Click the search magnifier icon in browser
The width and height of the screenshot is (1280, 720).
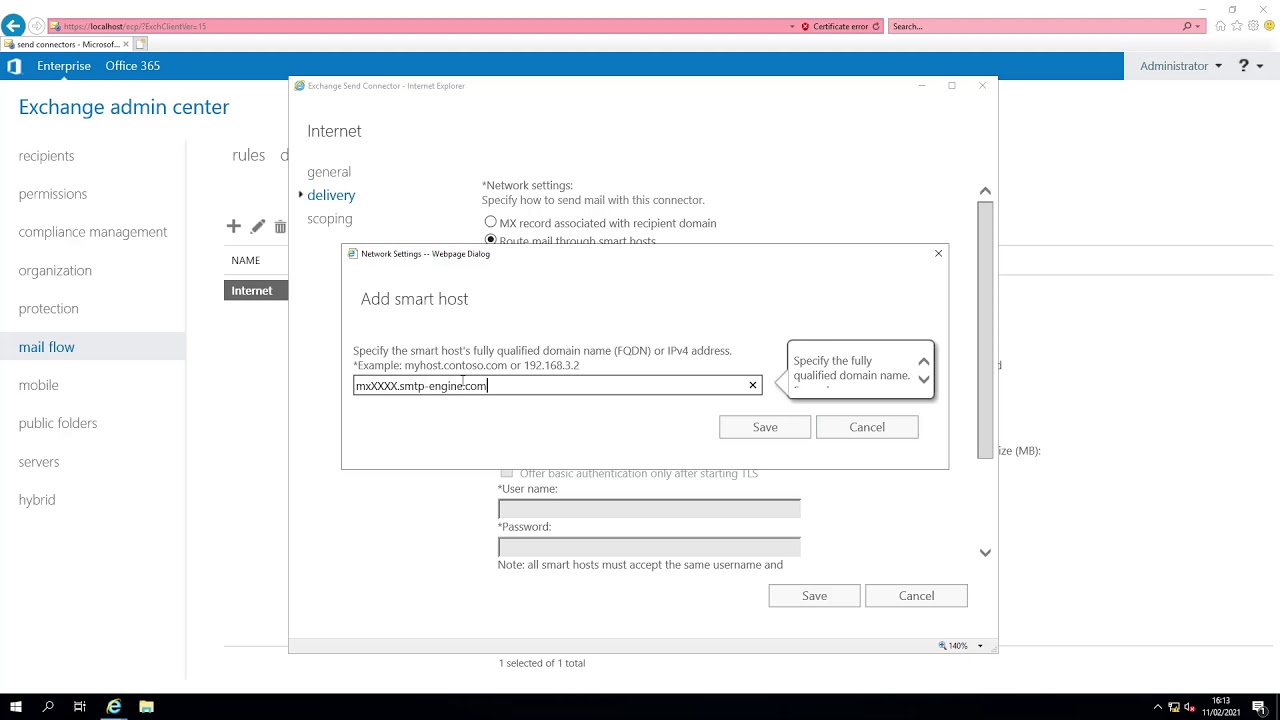(1187, 26)
